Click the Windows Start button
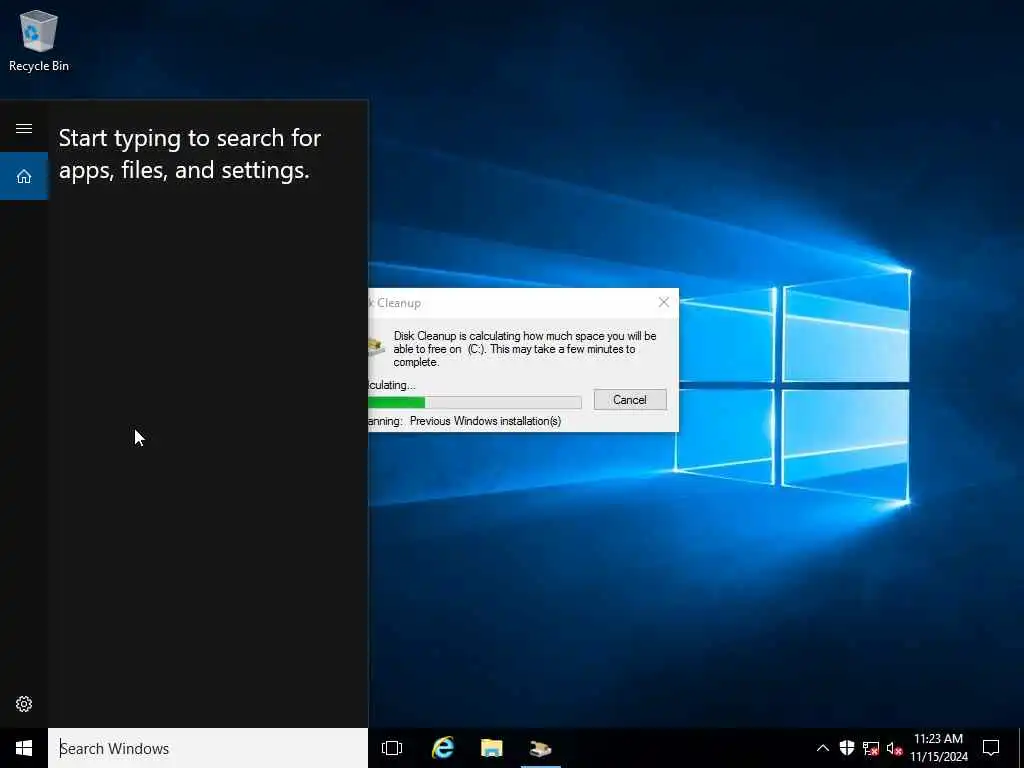The image size is (1024, 768). click(x=24, y=748)
